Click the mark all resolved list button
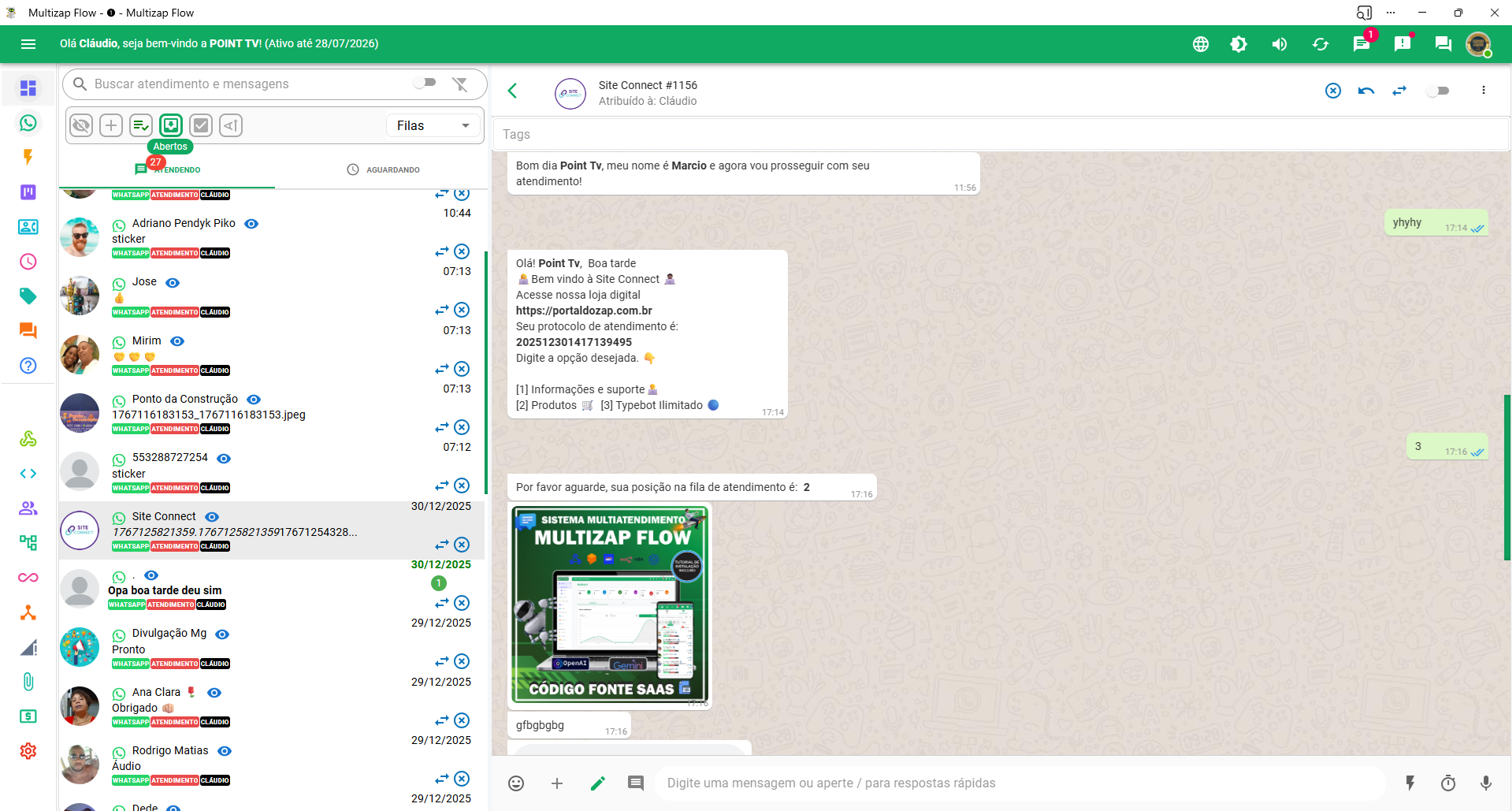 coord(141,125)
